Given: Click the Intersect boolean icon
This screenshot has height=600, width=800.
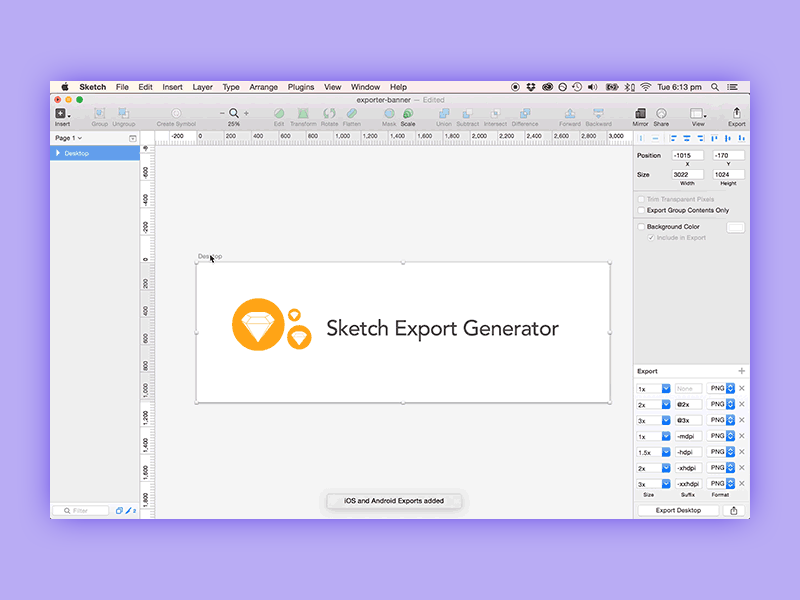Looking at the screenshot, I should (495, 114).
